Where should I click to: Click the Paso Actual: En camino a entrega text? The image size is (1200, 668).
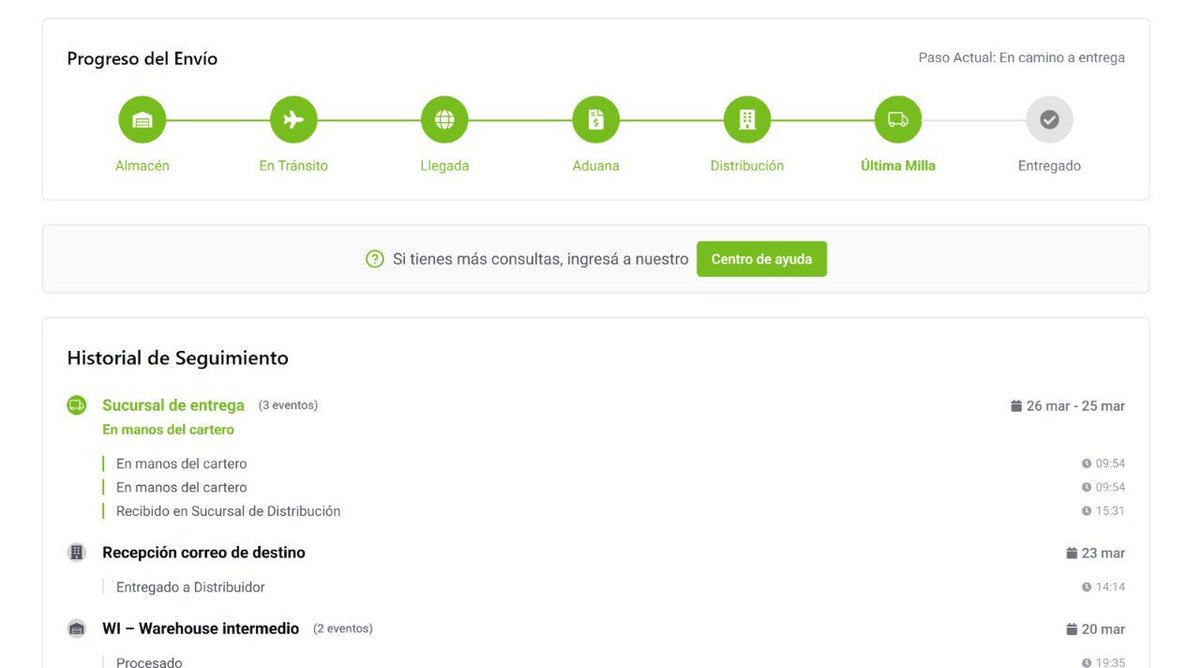(x=1022, y=58)
